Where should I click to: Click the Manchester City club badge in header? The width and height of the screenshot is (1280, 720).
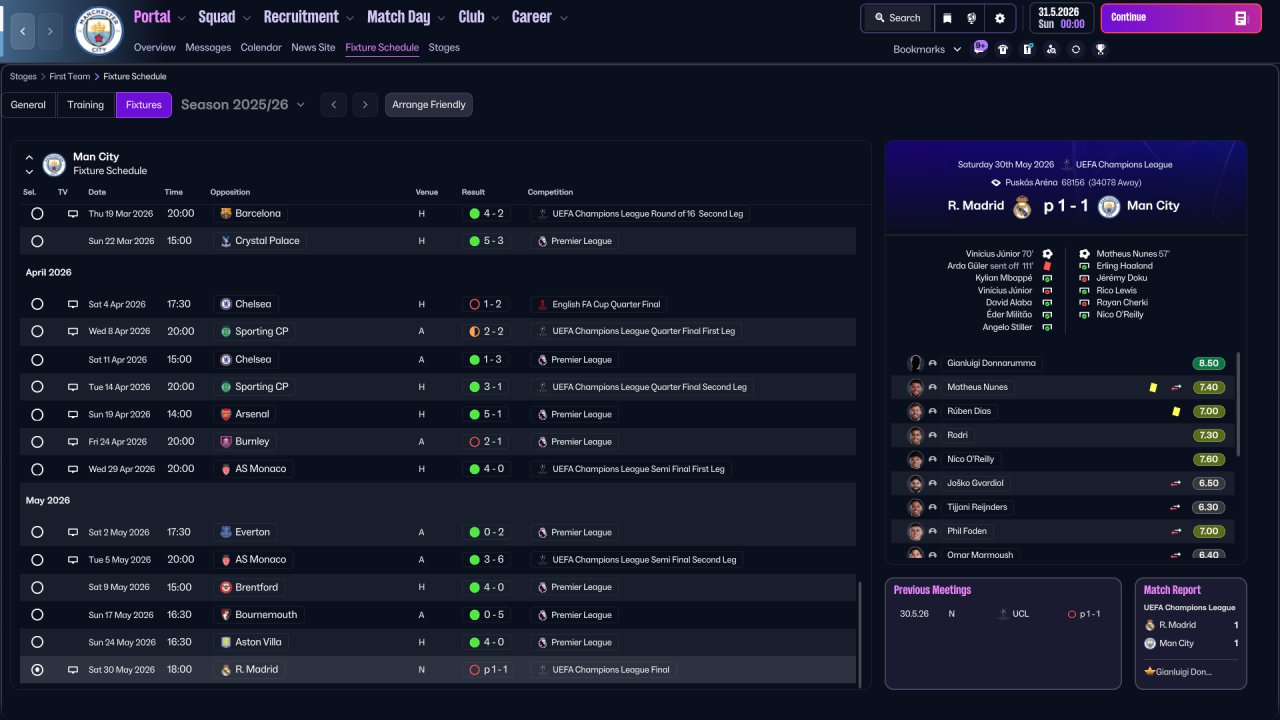(x=99, y=31)
